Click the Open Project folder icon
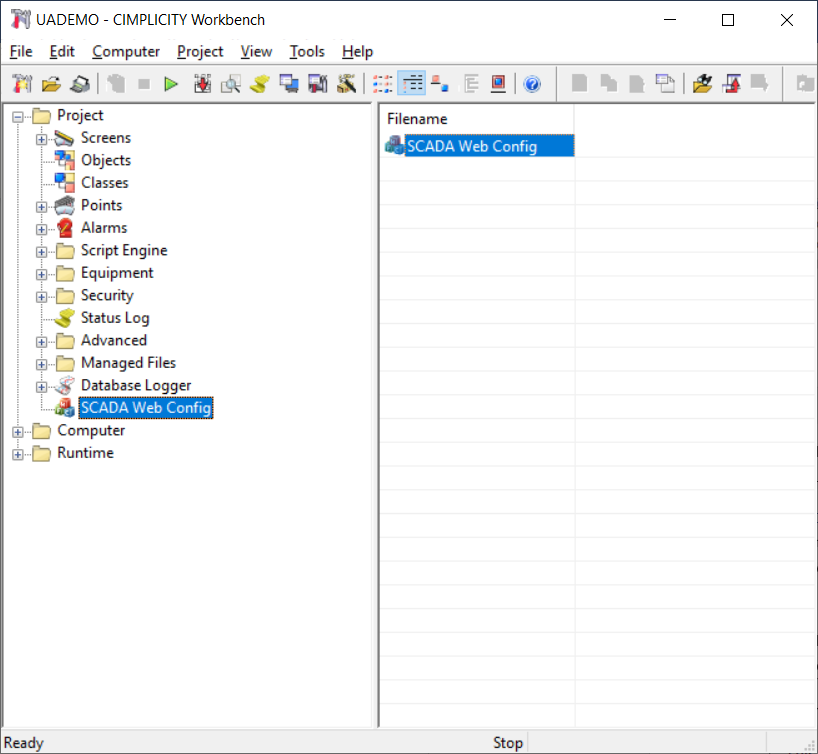 coord(51,83)
